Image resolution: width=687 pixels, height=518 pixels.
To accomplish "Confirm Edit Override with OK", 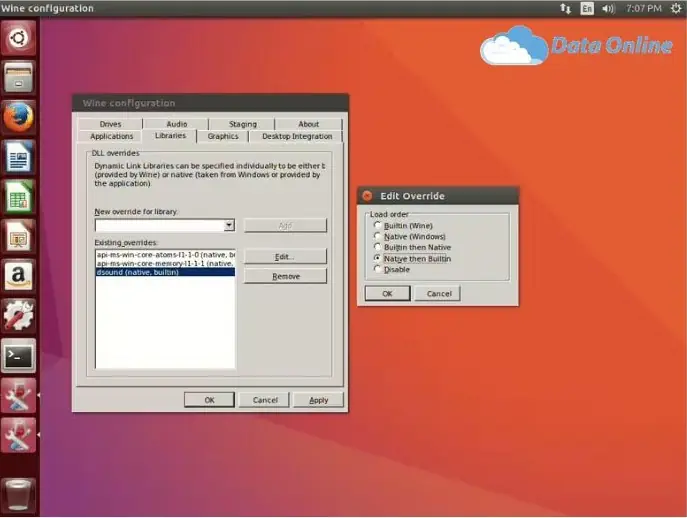I will click(387, 294).
